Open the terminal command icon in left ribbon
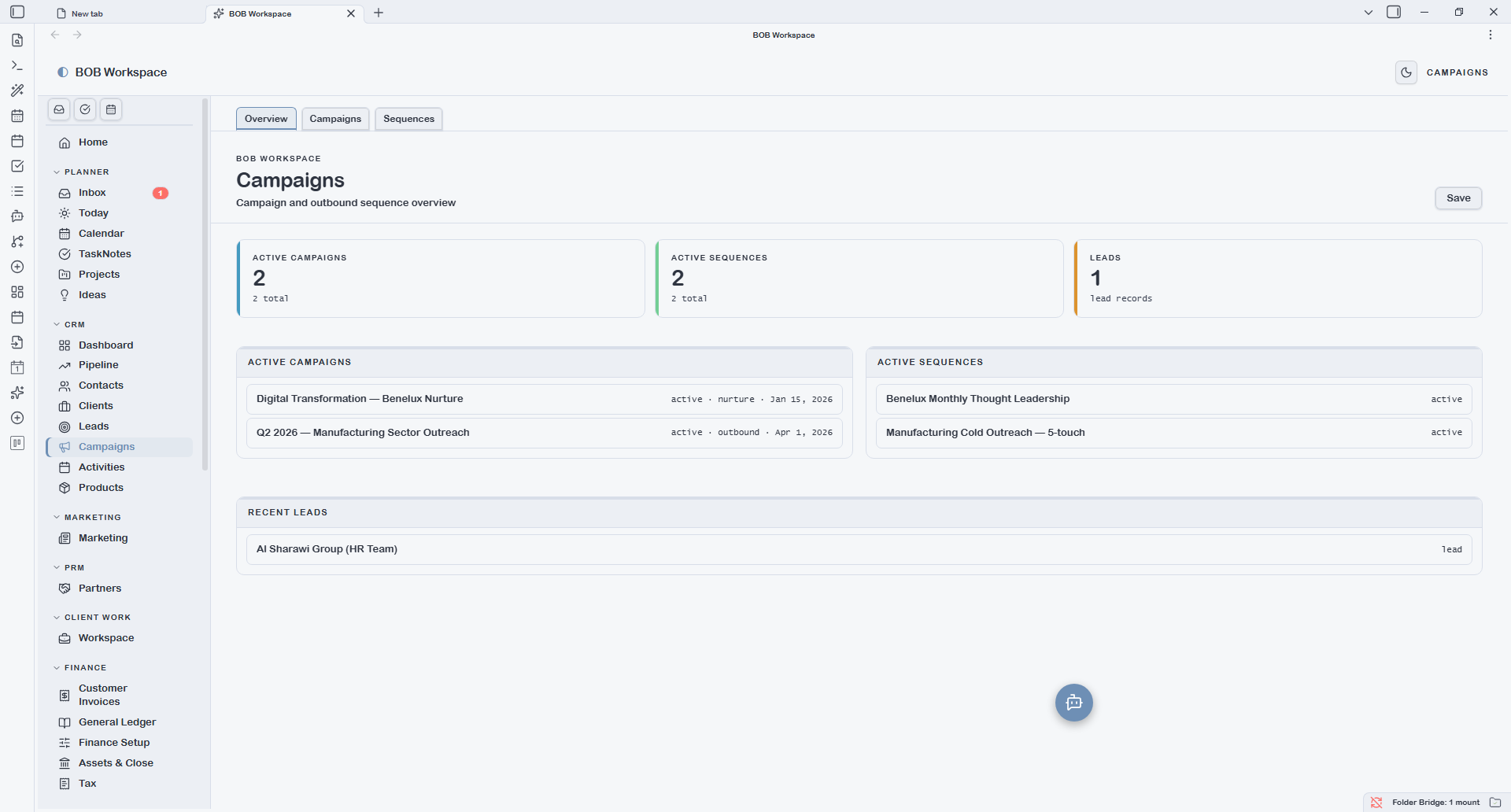Viewport: 1511px width, 812px height. coord(17,65)
